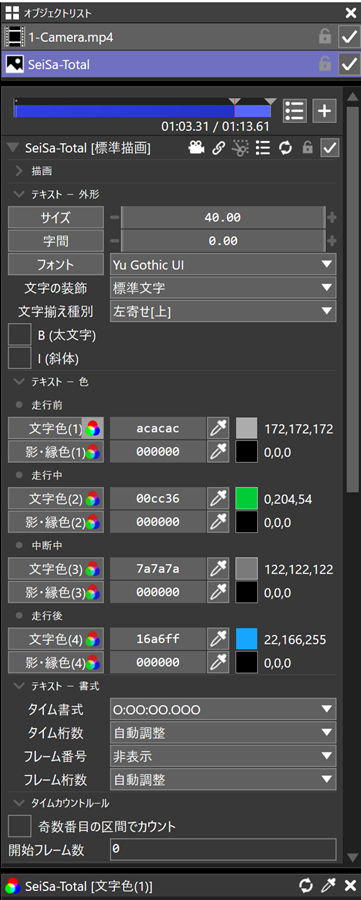Click the link chain icon in SeiSa-Total header
Viewport: 361px width, 900px height.
pos(218,148)
